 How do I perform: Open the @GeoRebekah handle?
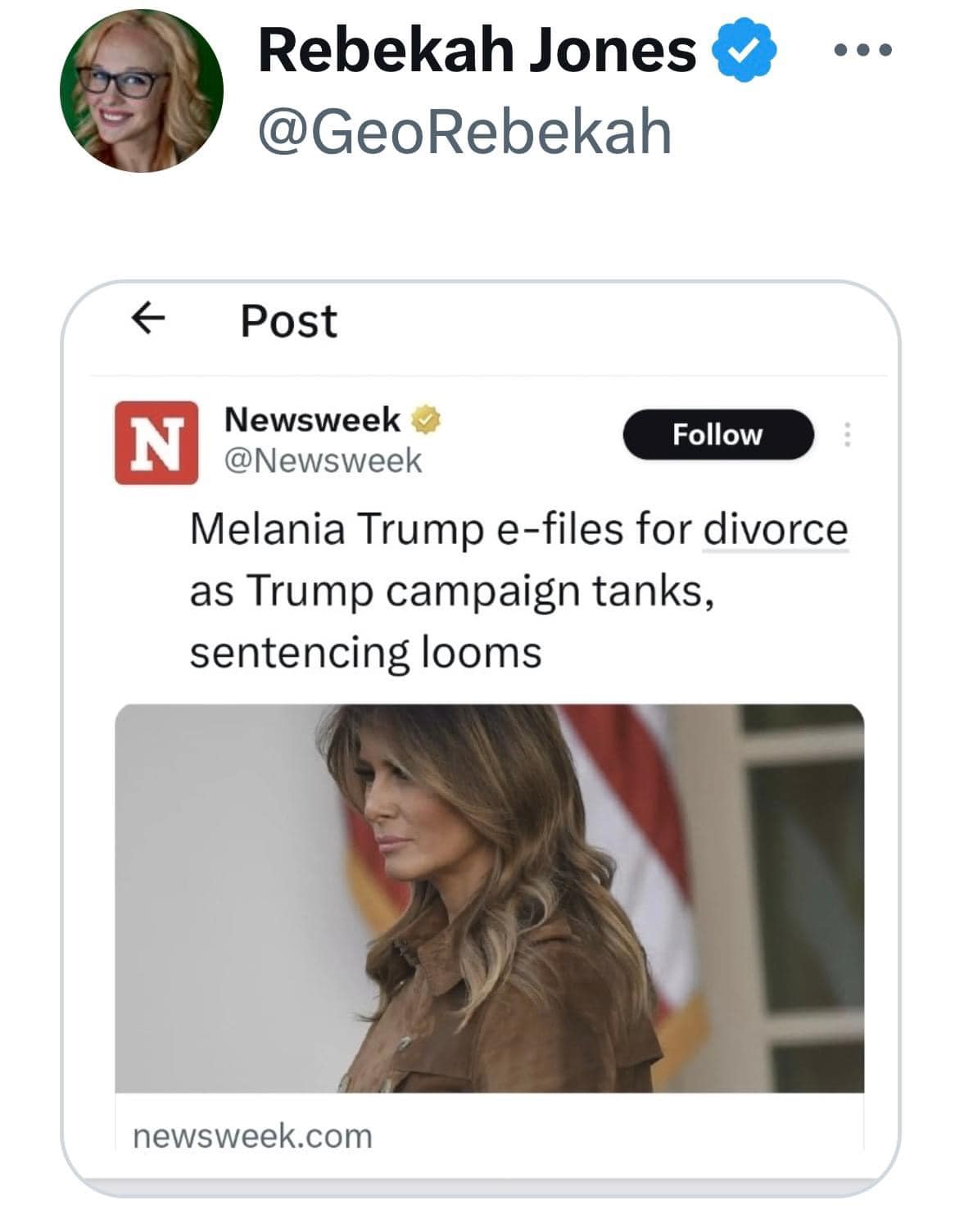464,131
